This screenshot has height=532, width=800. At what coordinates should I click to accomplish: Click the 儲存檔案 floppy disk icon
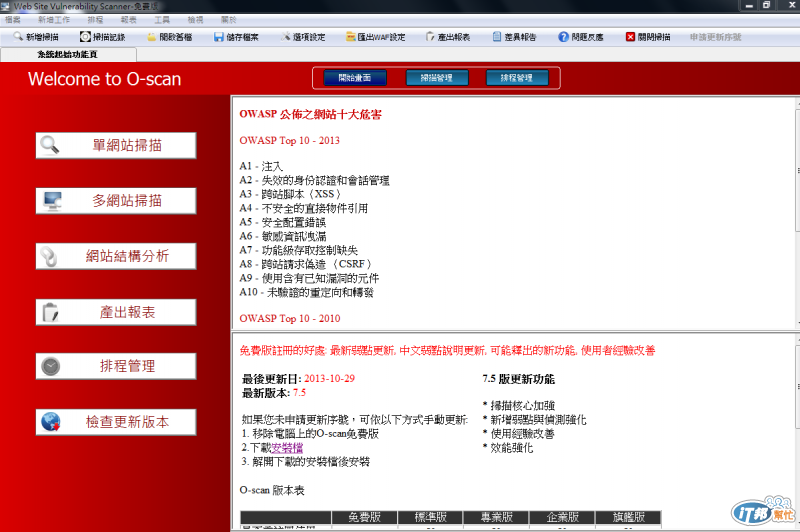coord(219,37)
